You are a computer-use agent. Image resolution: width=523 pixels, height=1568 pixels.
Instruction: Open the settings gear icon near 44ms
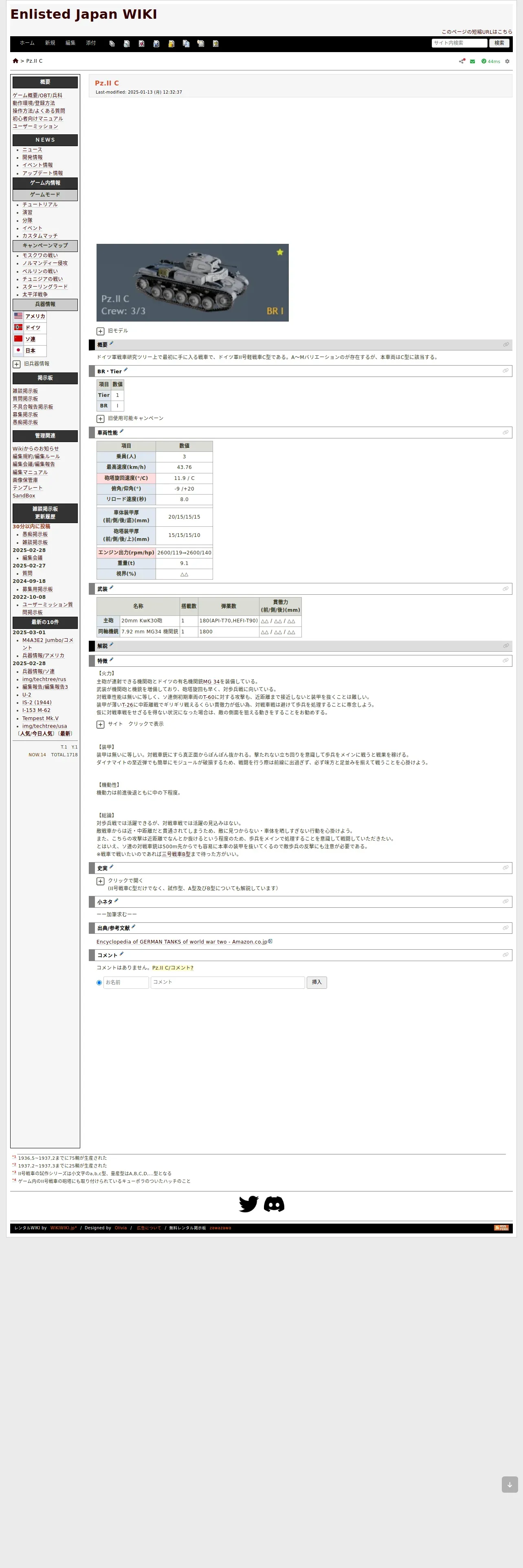tap(507, 61)
